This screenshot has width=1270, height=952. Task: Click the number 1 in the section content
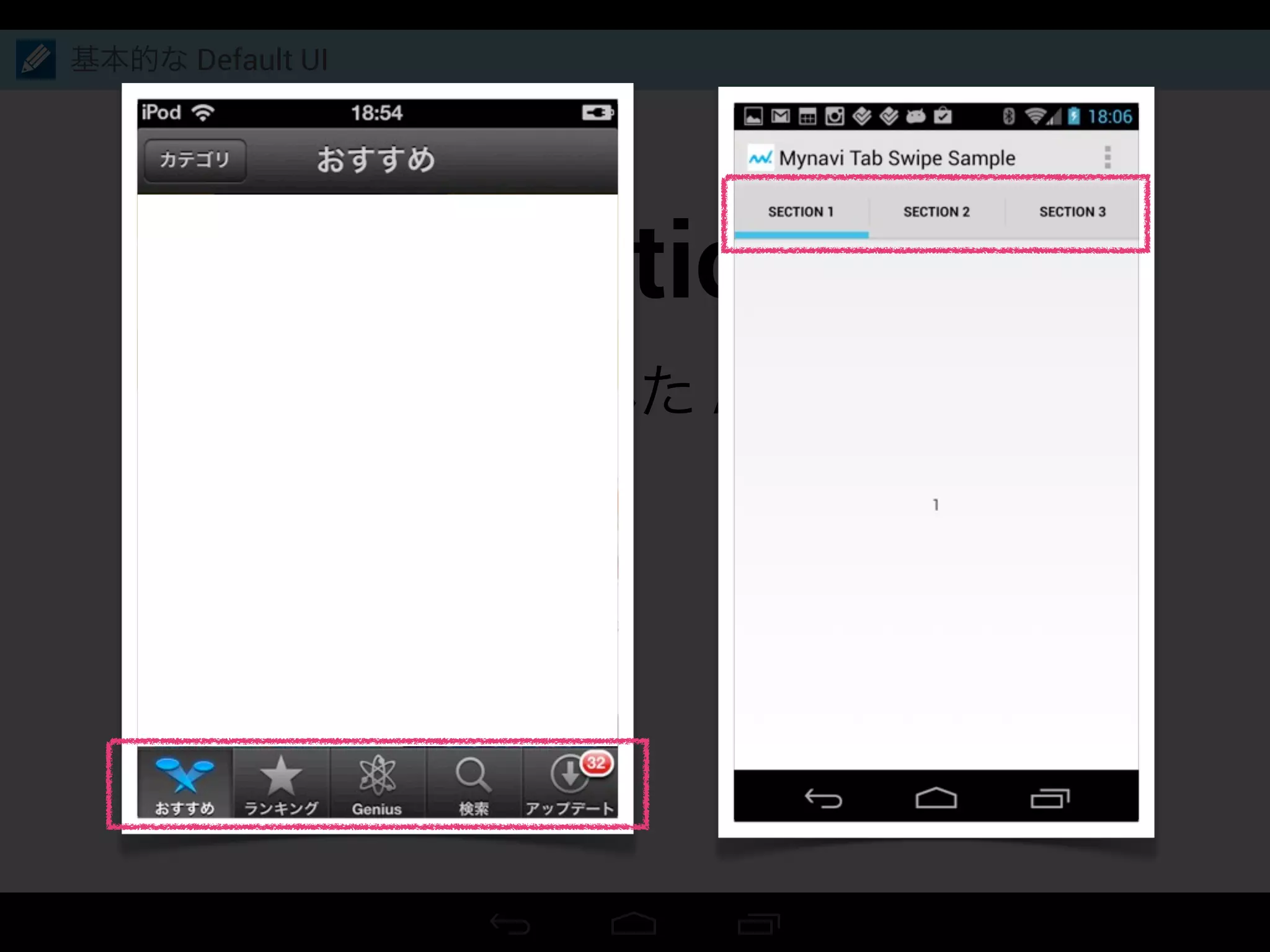[x=936, y=505]
